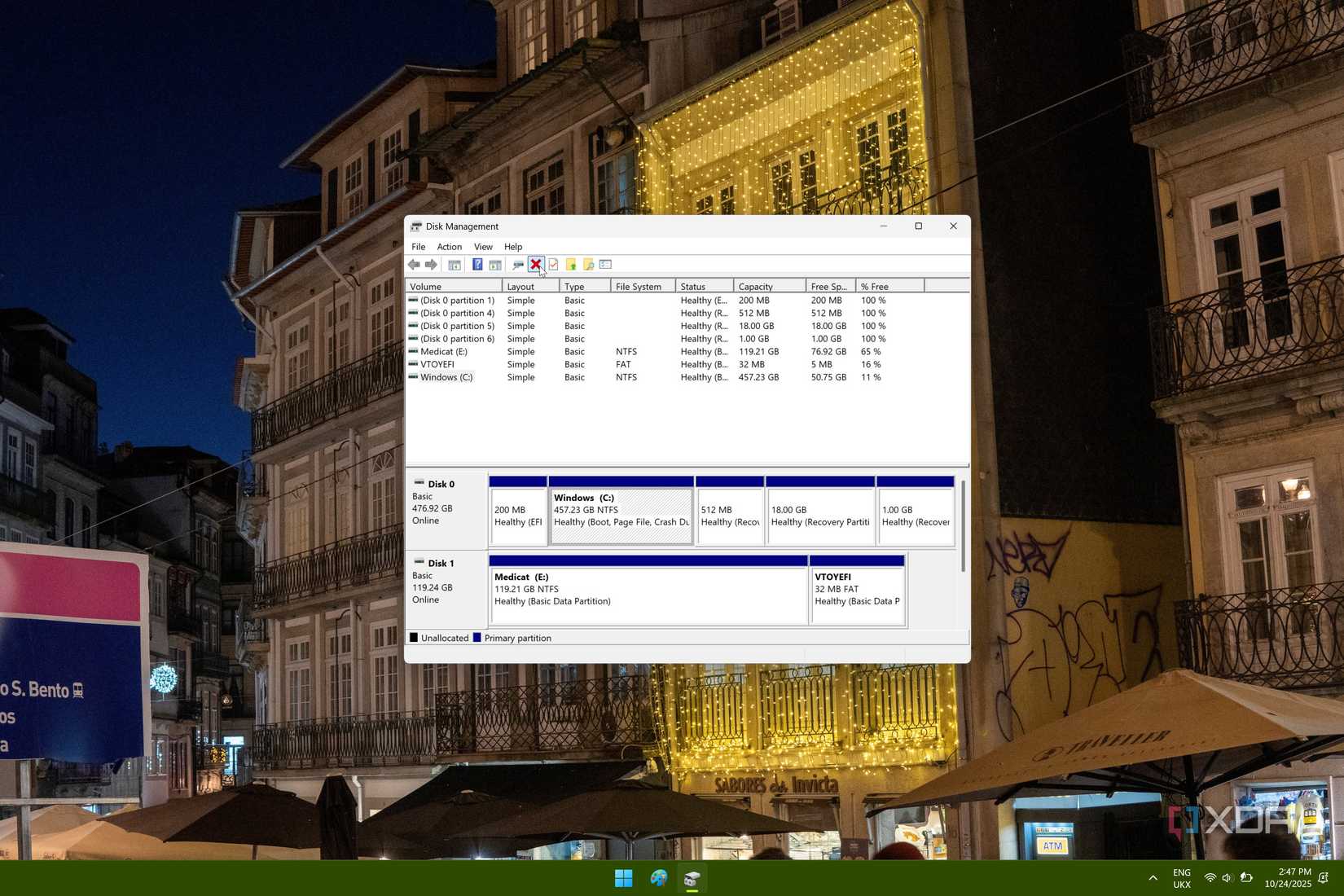This screenshot has width=1344, height=896.
Task: Click the Connect/Rescan disks toolbar icon
Action: click(518, 265)
